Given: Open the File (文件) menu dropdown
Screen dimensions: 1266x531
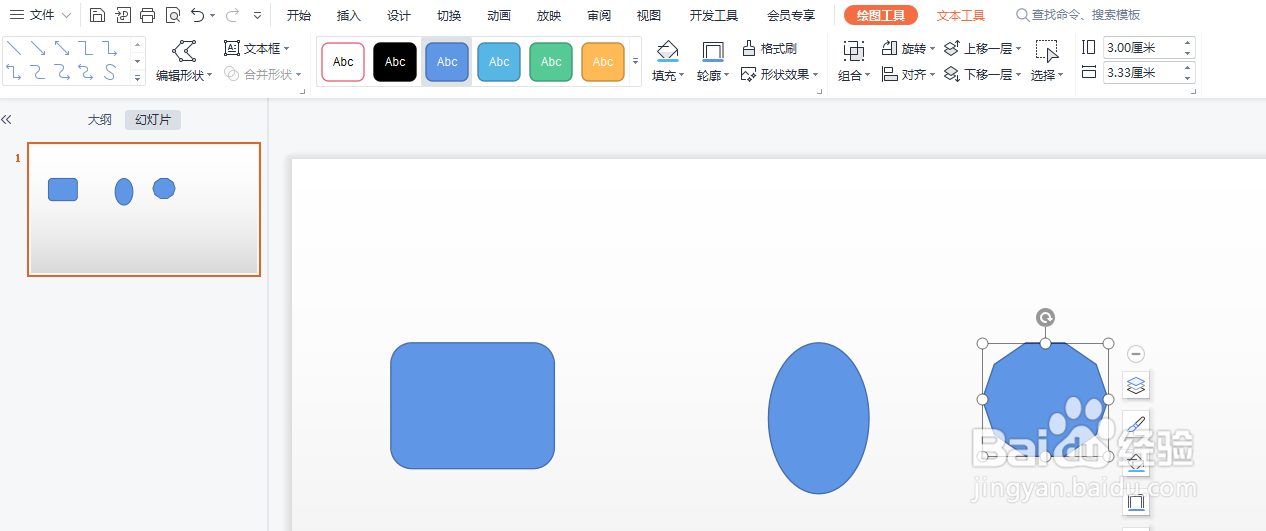Looking at the screenshot, I should click(40, 15).
